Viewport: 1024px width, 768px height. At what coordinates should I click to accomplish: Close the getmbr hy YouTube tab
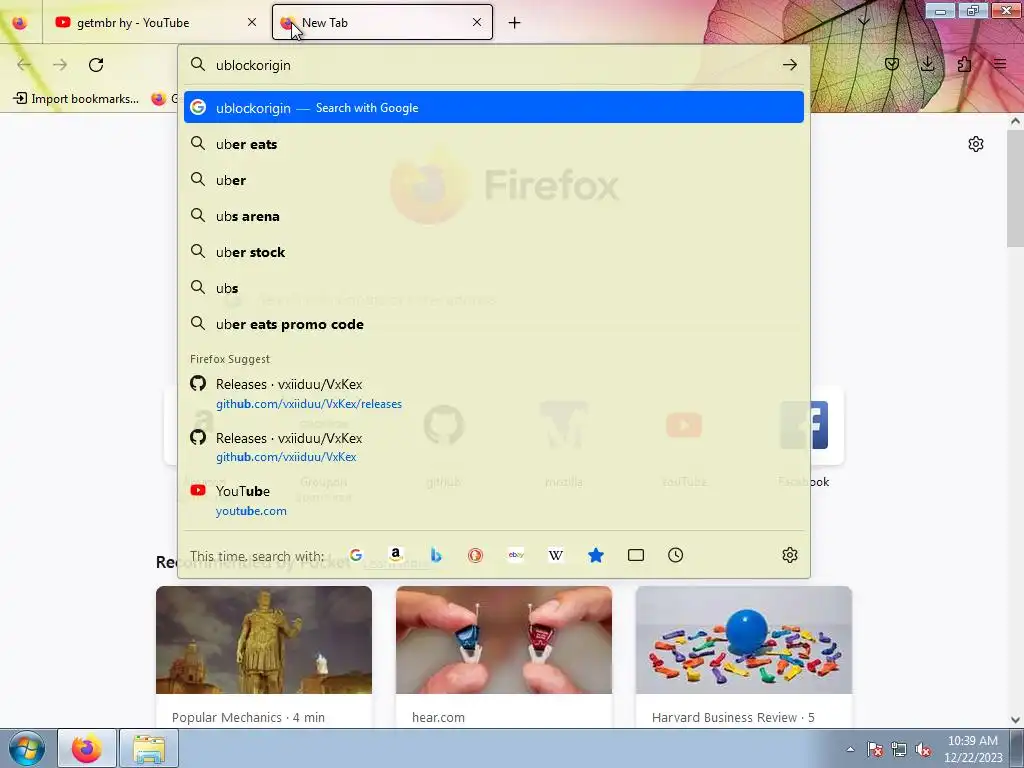tap(252, 22)
